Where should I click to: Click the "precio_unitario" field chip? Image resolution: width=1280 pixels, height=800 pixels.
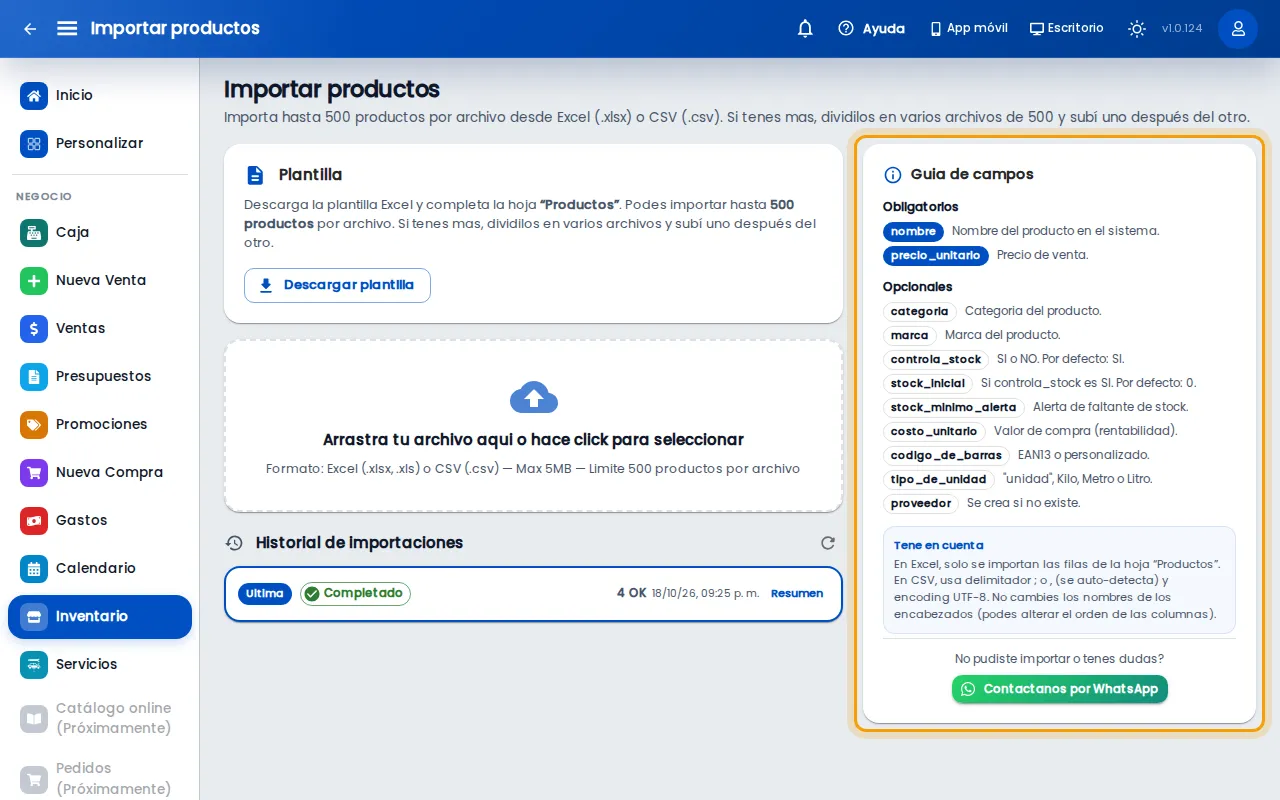(936, 256)
